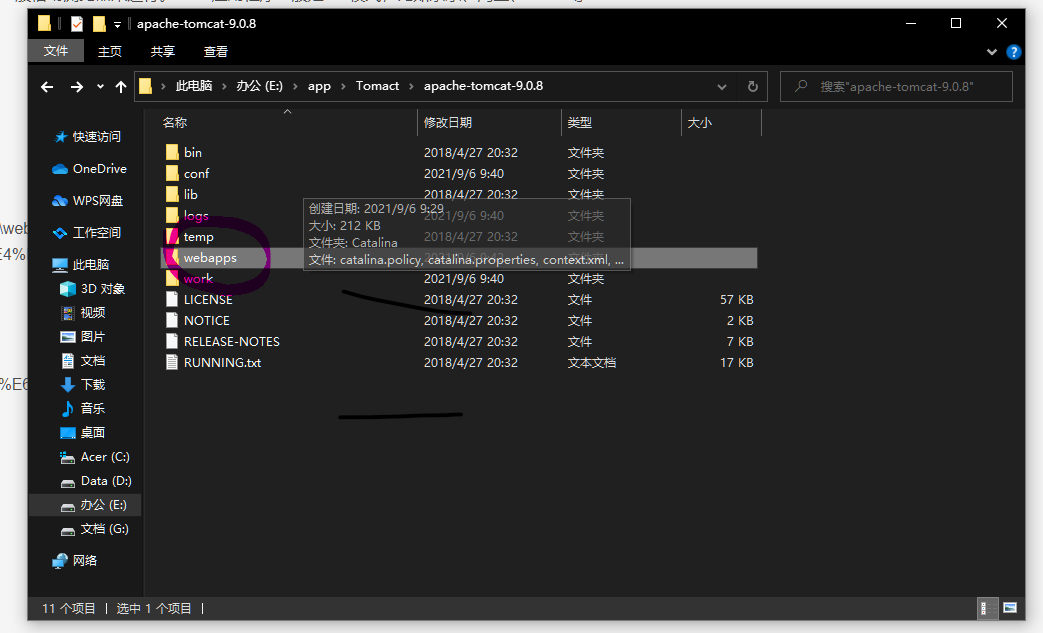Click the properties icon in title bar
Image resolution: width=1043 pixels, height=633 pixels.
[x=76, y=24]
